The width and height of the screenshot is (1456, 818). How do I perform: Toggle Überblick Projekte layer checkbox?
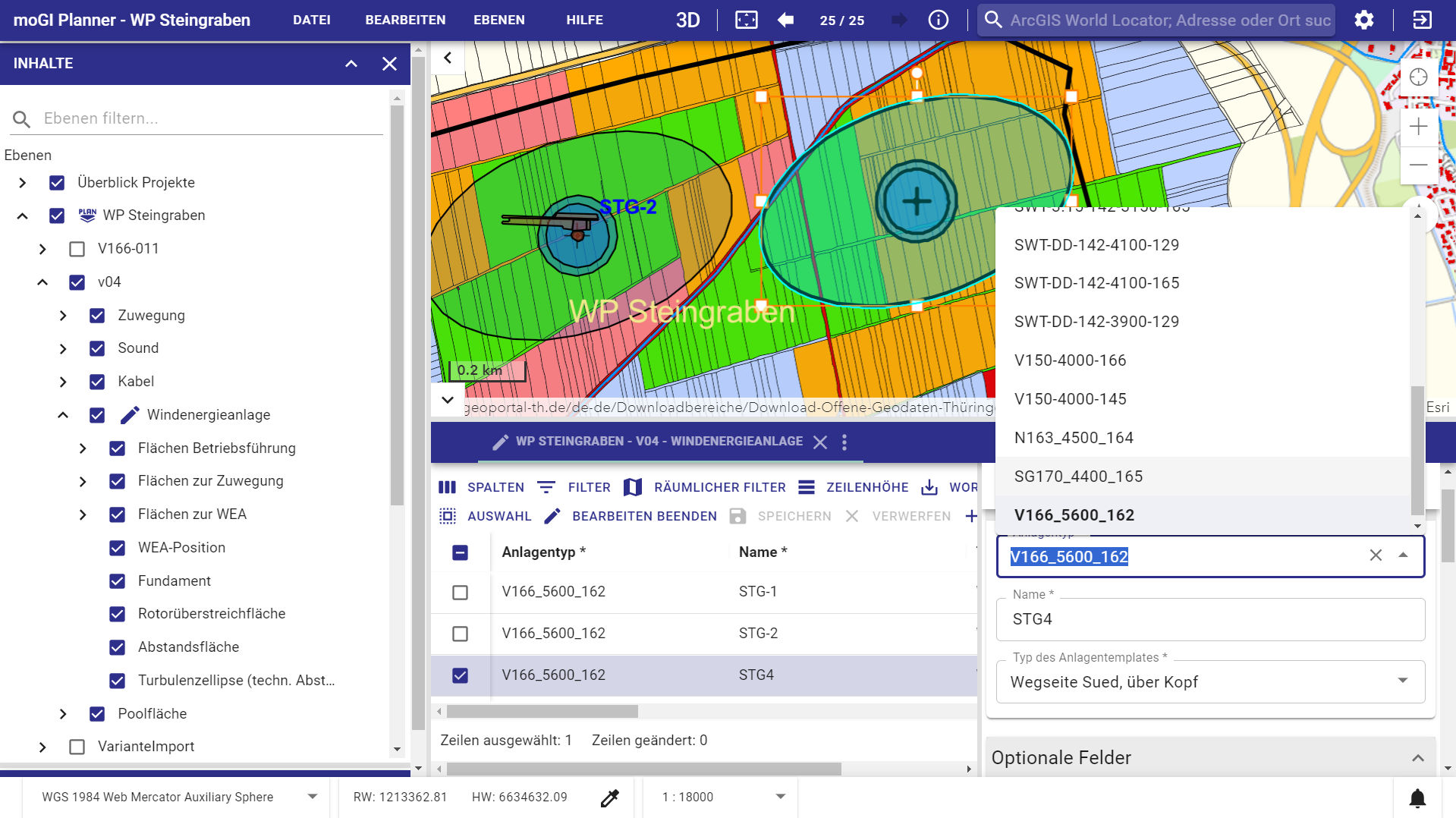tap(57, 183)
